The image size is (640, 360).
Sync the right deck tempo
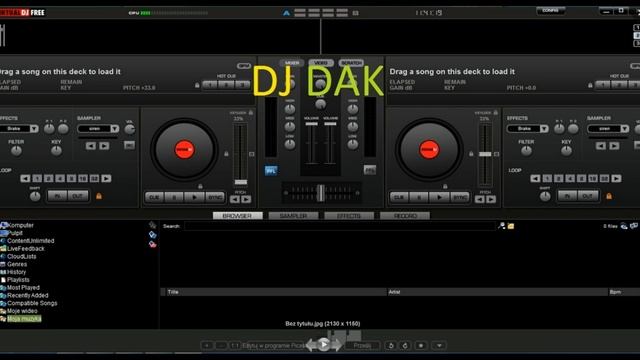click(x=460, y=197)
